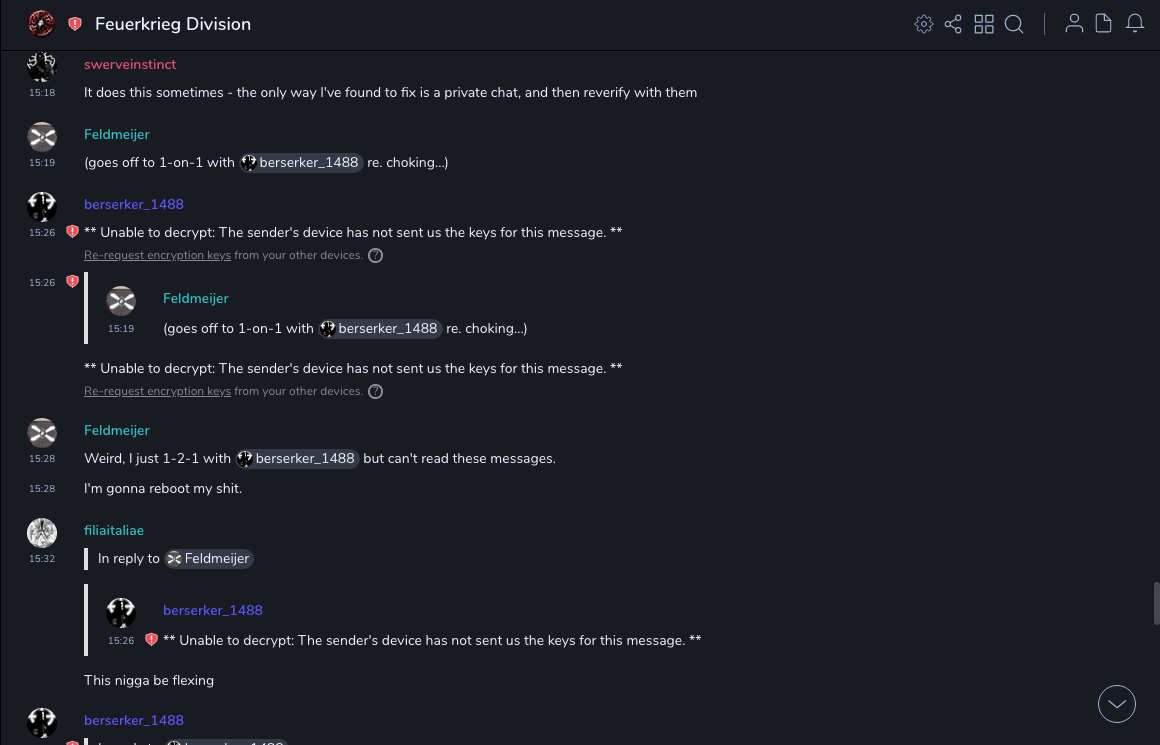Click the 15:32 message timestamp
1160x745 pixels.
pos(42,559)
